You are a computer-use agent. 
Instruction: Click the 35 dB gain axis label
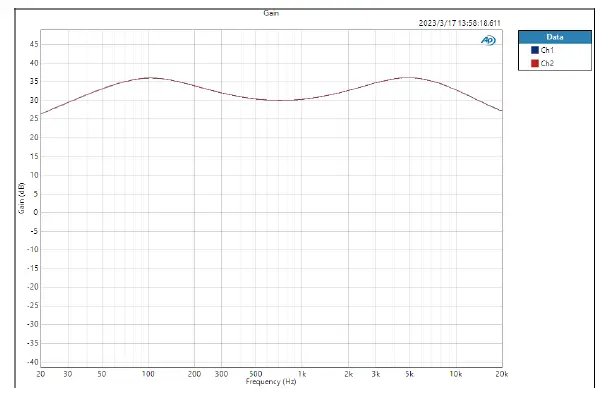coord(34,82)
